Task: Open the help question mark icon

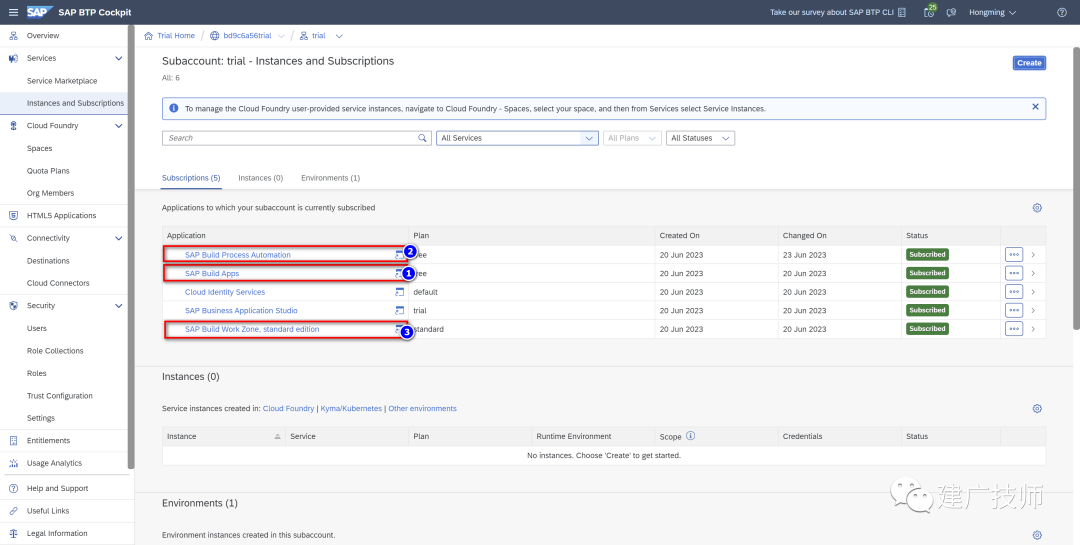Action: click(1061, 12)
